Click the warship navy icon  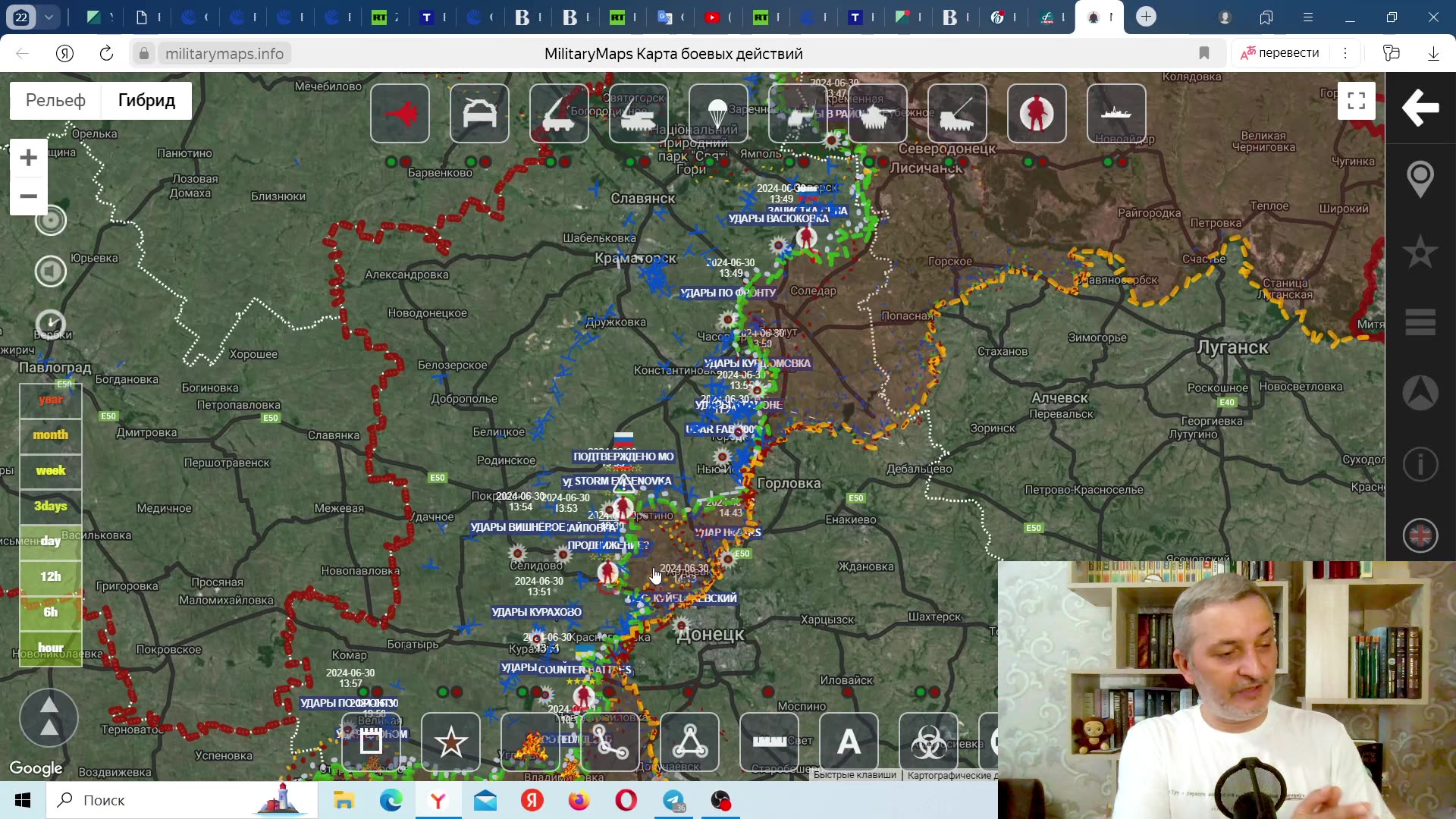coord(1116,114)
